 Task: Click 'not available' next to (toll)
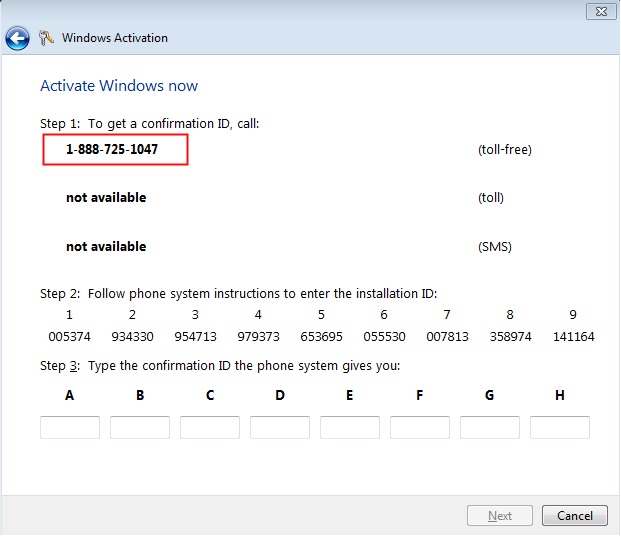pyautogui.click(x=106, y=197)
